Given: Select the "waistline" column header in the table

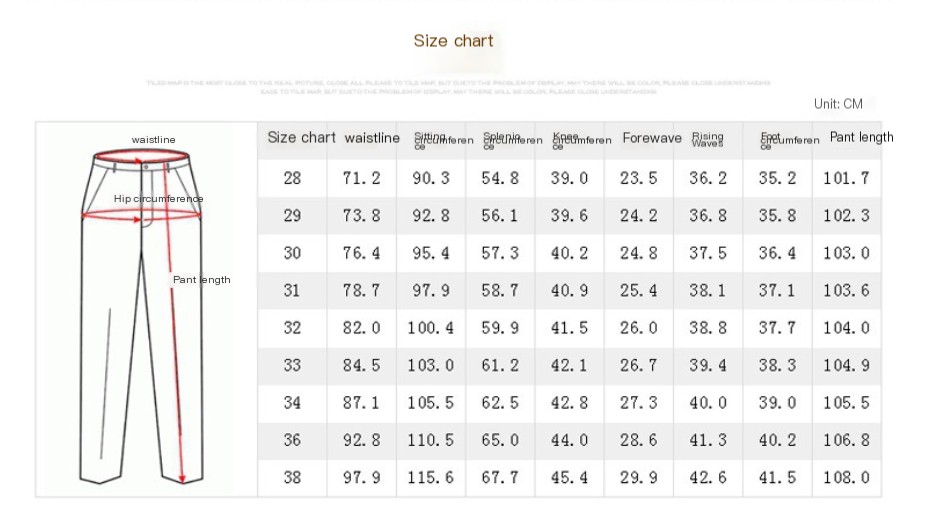Looking at the screenshot, I should point(371,138).
